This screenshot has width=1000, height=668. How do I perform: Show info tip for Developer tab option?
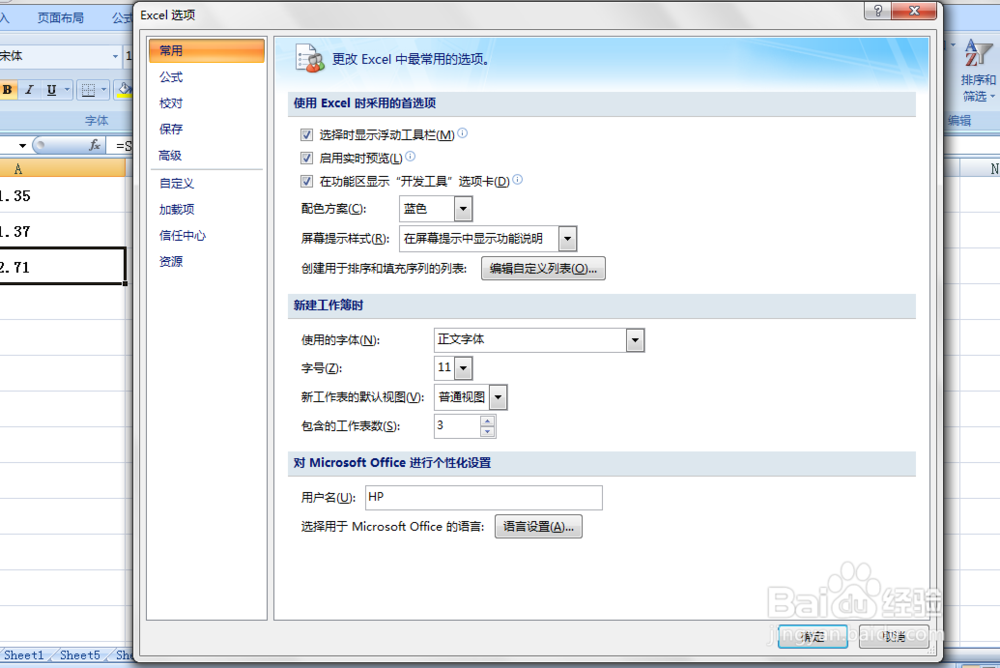tap(517, 179)
